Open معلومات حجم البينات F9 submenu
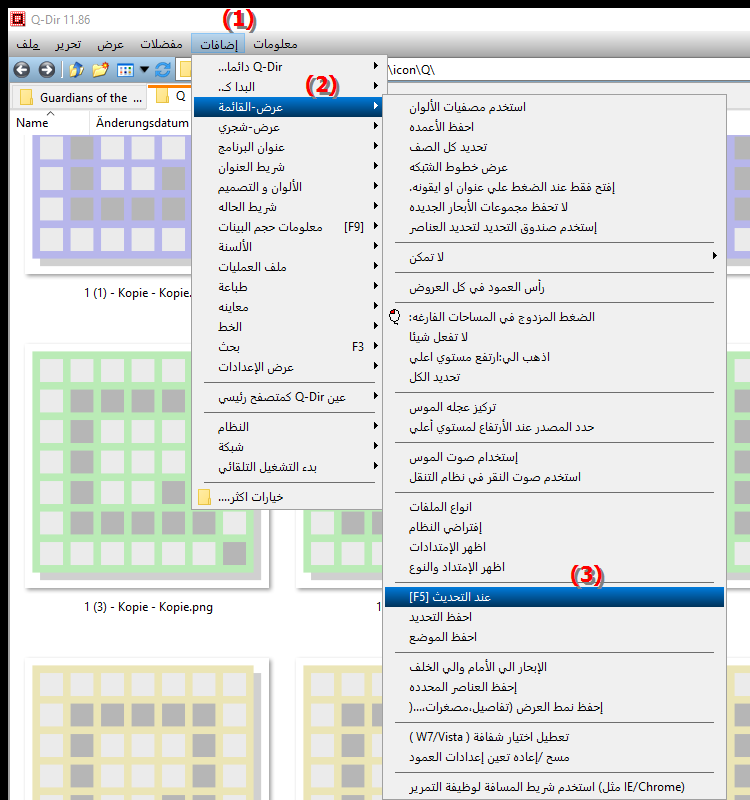Viewport: 750px width, 800px height. point(287,227)
